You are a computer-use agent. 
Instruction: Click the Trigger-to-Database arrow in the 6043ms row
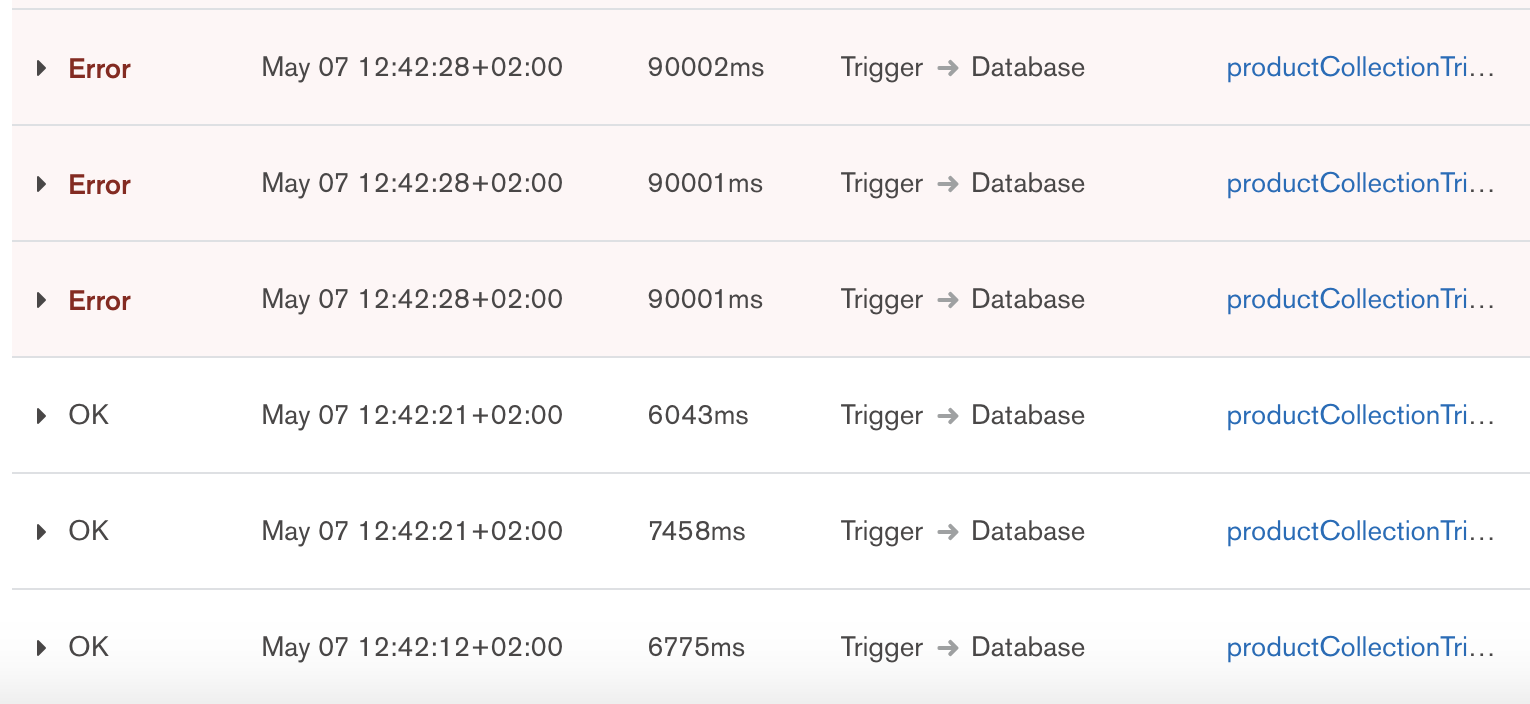[x=947, y=417]
